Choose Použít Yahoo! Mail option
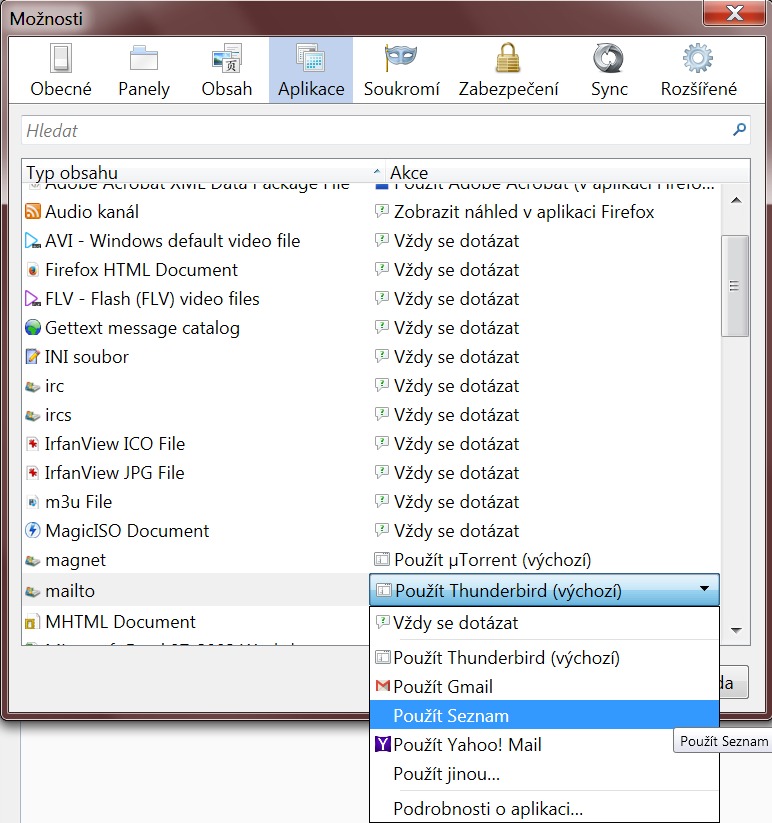Viewport: 772px width, 823px height. [544, 744]
